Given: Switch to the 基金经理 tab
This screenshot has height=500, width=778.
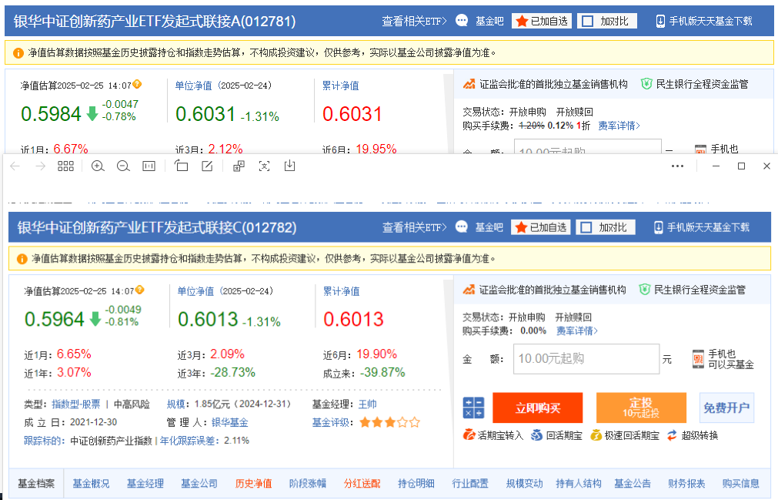Looking at the screenshot, I should click(145, 483).
